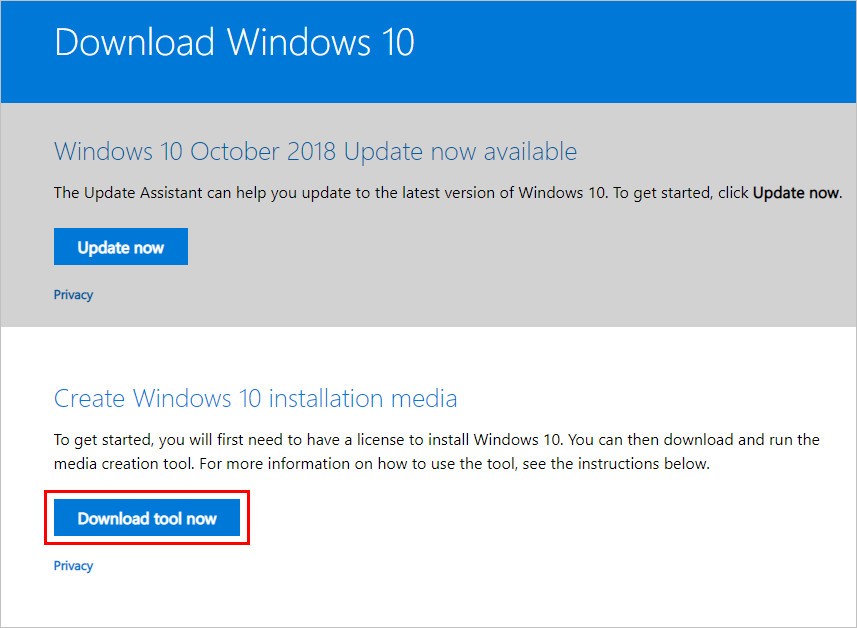
Task: Click the Update now button
Action: click(x=121, y=246)
